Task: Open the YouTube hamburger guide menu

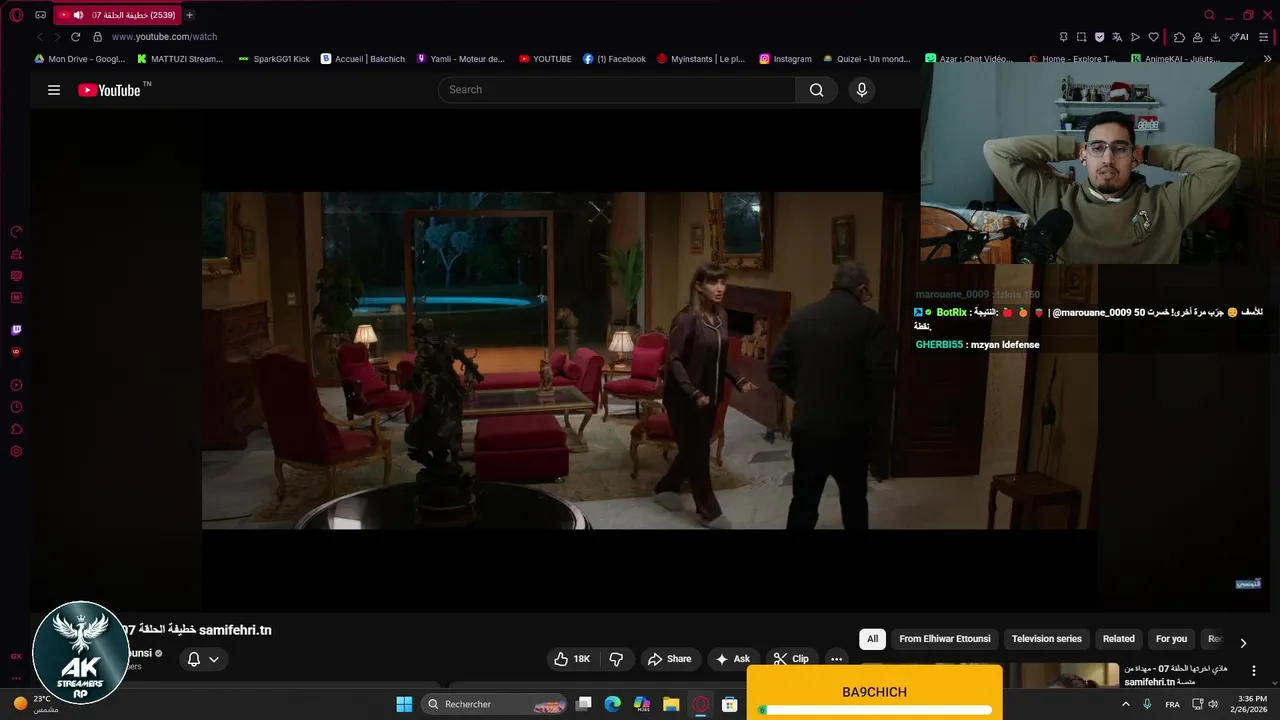Action: coord(54,90)
